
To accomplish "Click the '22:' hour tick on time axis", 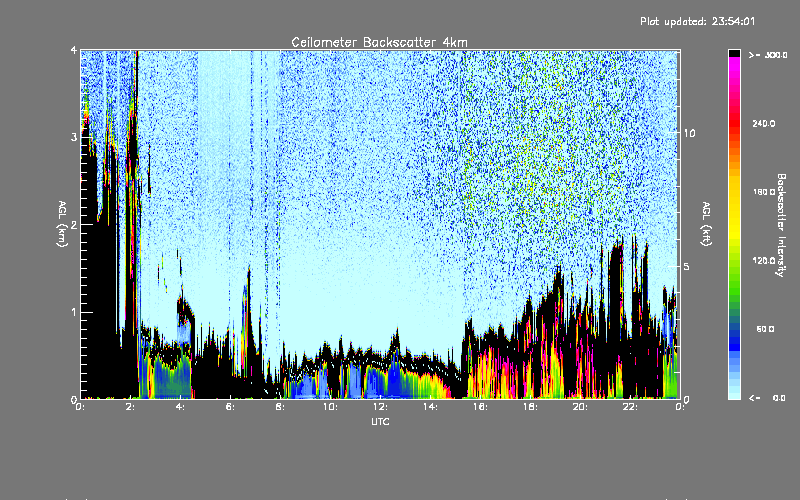I will tap(630, 407).
